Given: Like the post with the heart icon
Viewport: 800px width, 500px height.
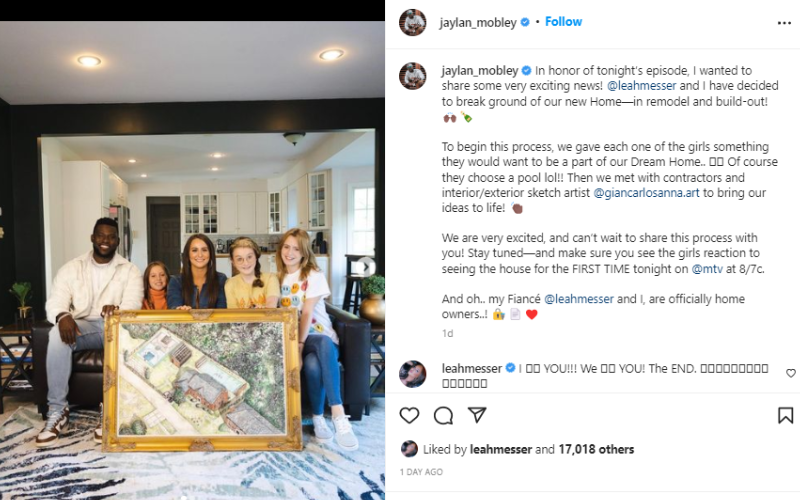Looking at the screenshot, I should pos(409,416).
